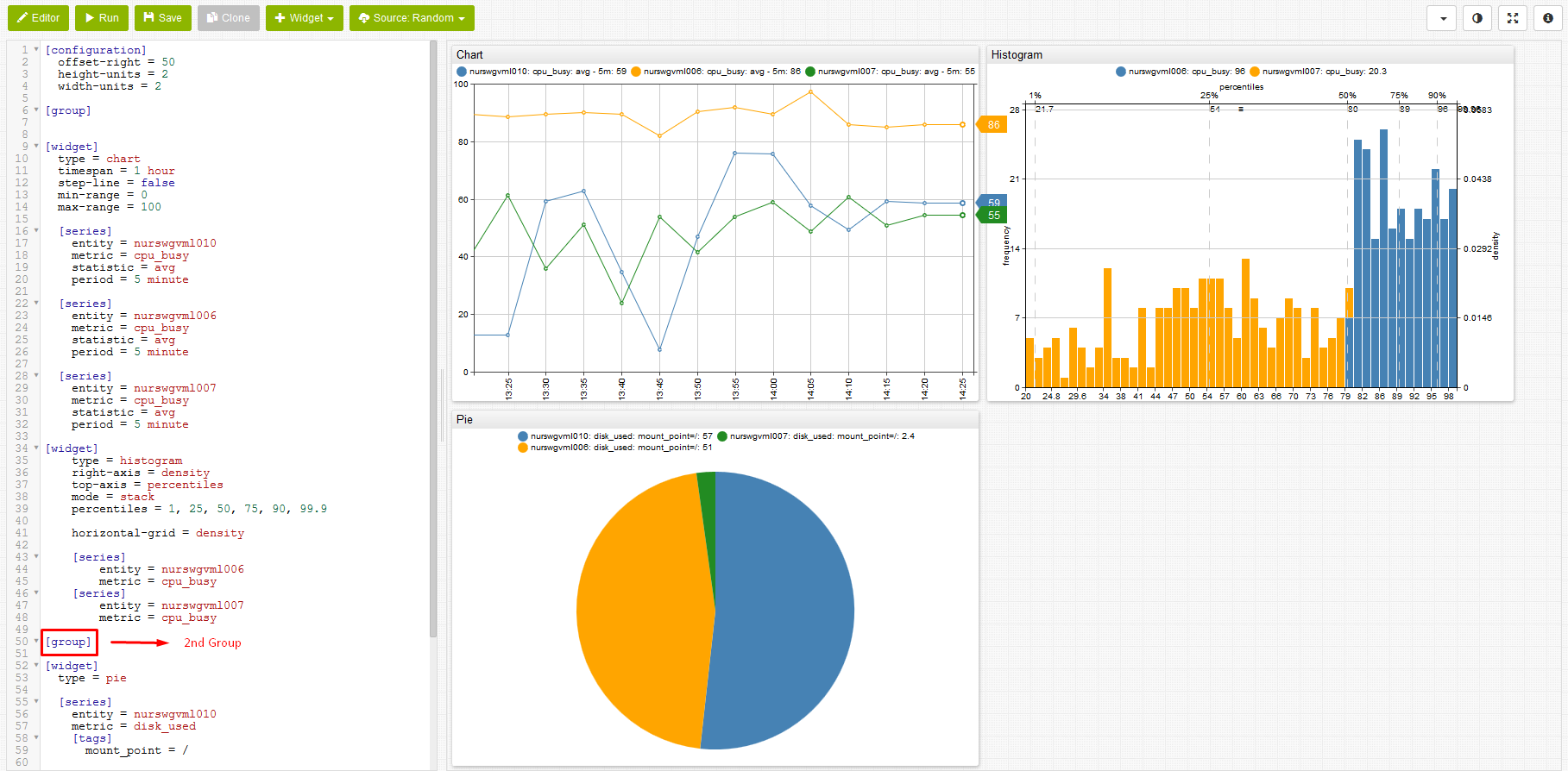Place cursor on 'right-axis = density' line

click(x=141, y=473)
